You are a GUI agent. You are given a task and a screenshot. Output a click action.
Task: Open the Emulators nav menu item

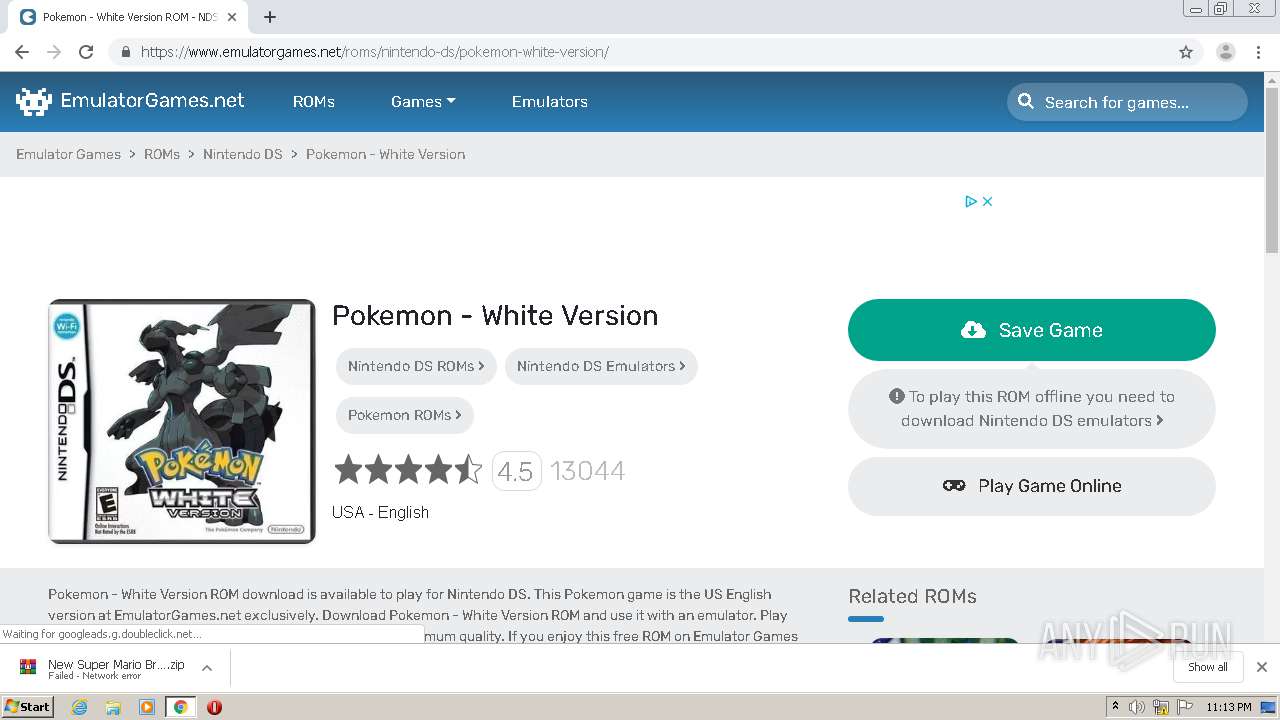549,101
